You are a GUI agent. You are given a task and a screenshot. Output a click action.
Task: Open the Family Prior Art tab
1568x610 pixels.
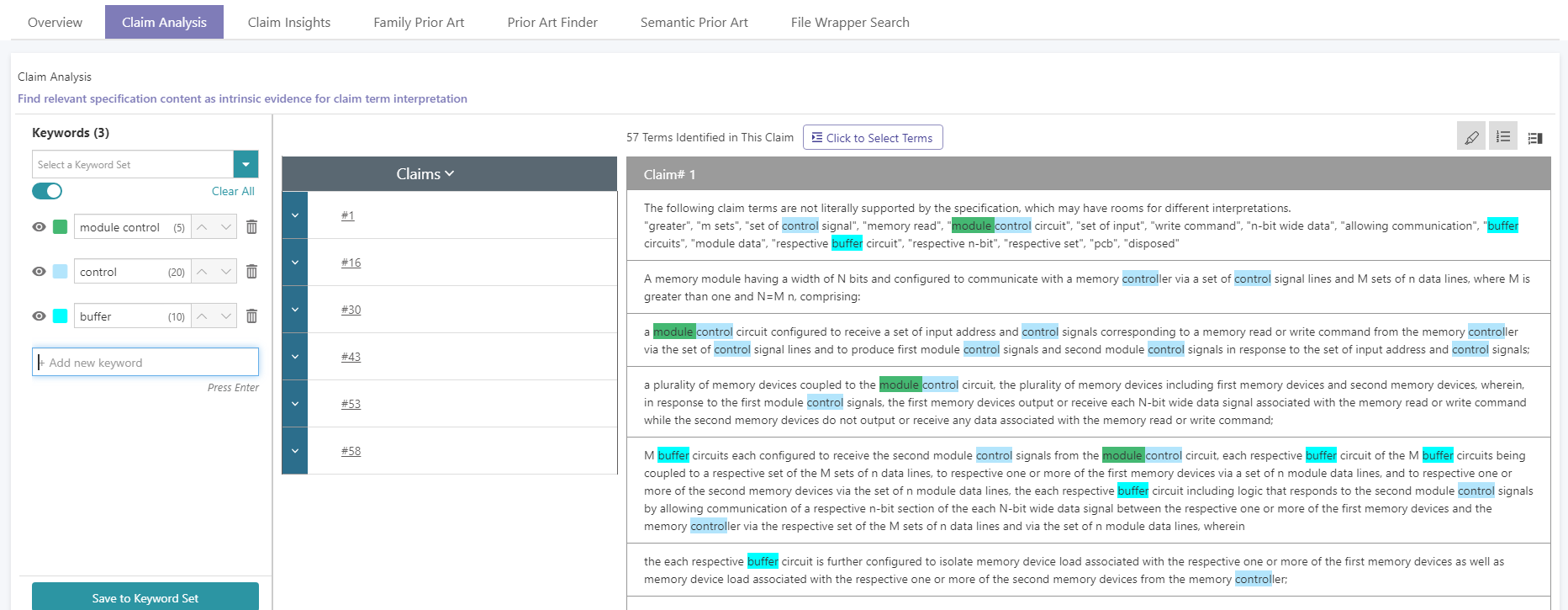(x=419, y=22)
